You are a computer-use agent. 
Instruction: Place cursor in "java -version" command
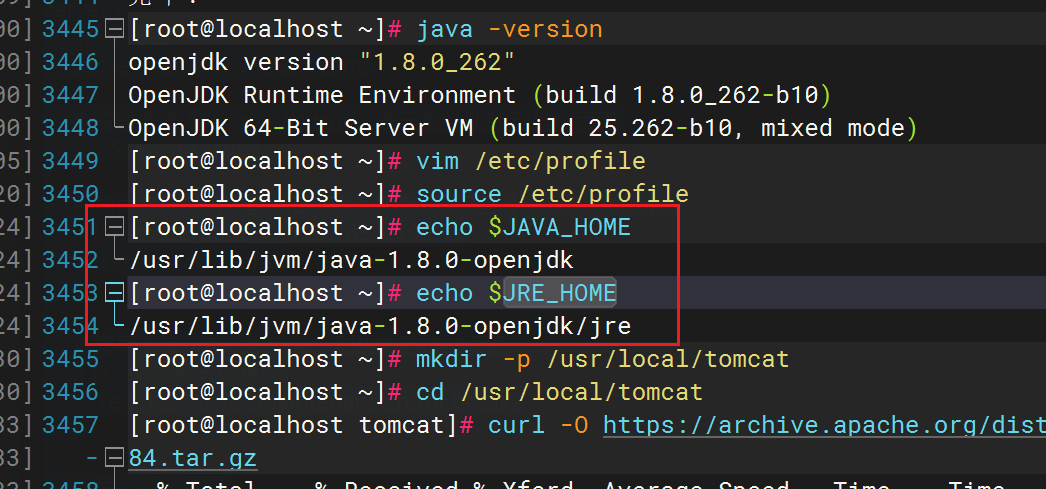tap(509, 29)
